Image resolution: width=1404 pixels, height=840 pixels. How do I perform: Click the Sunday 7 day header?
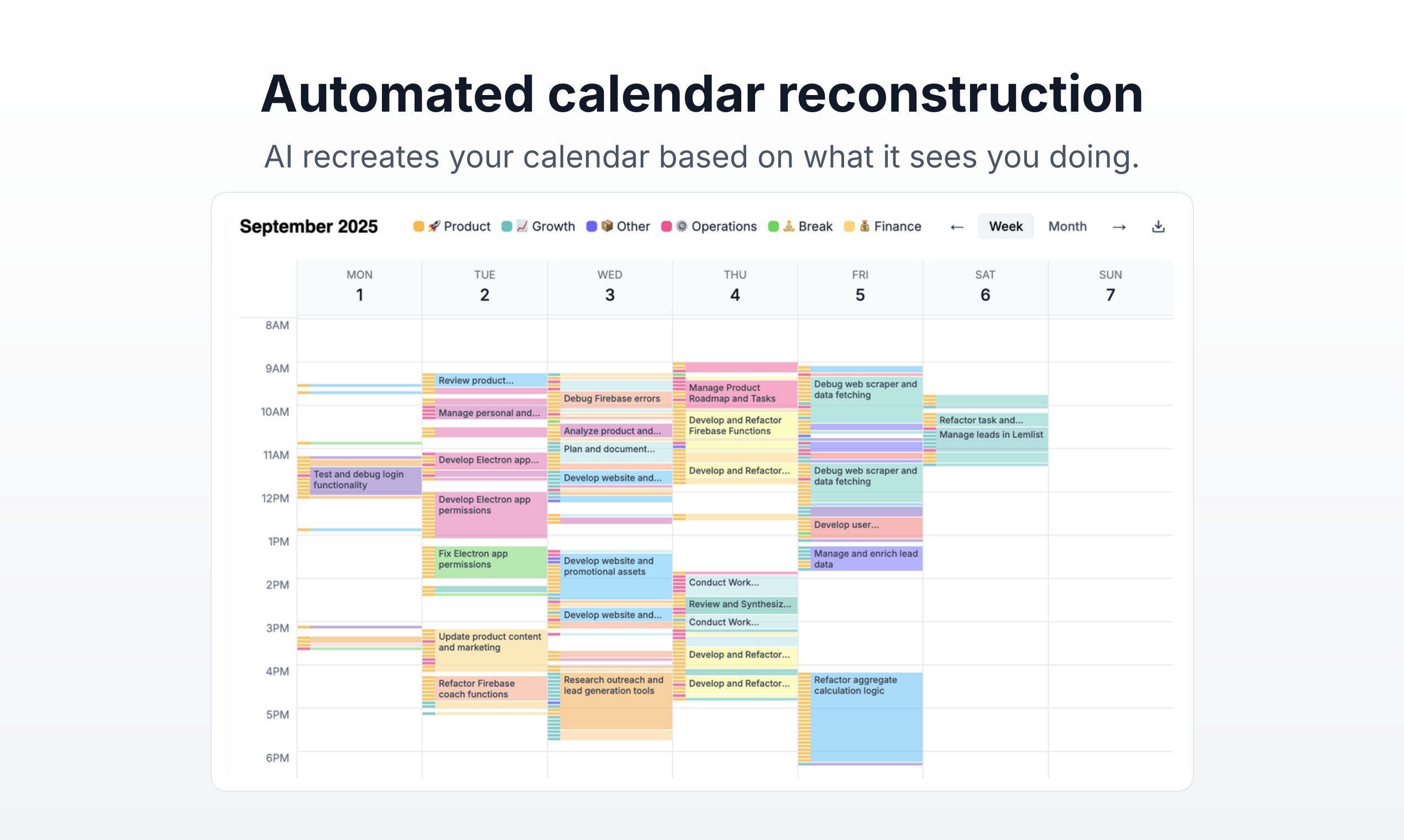tap(1110, 287)
